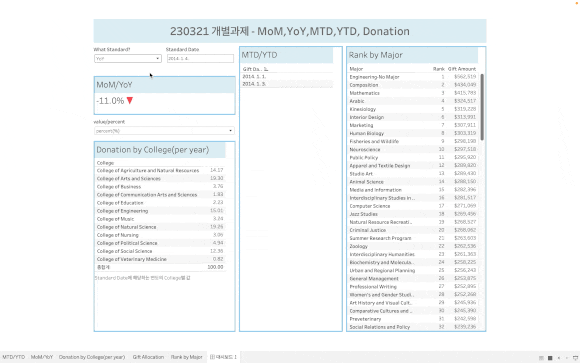The height and width of the screenshot is (363, 580).
Task: Click the Rank column header
Action: pyautogui.click(x=439, y=69)
